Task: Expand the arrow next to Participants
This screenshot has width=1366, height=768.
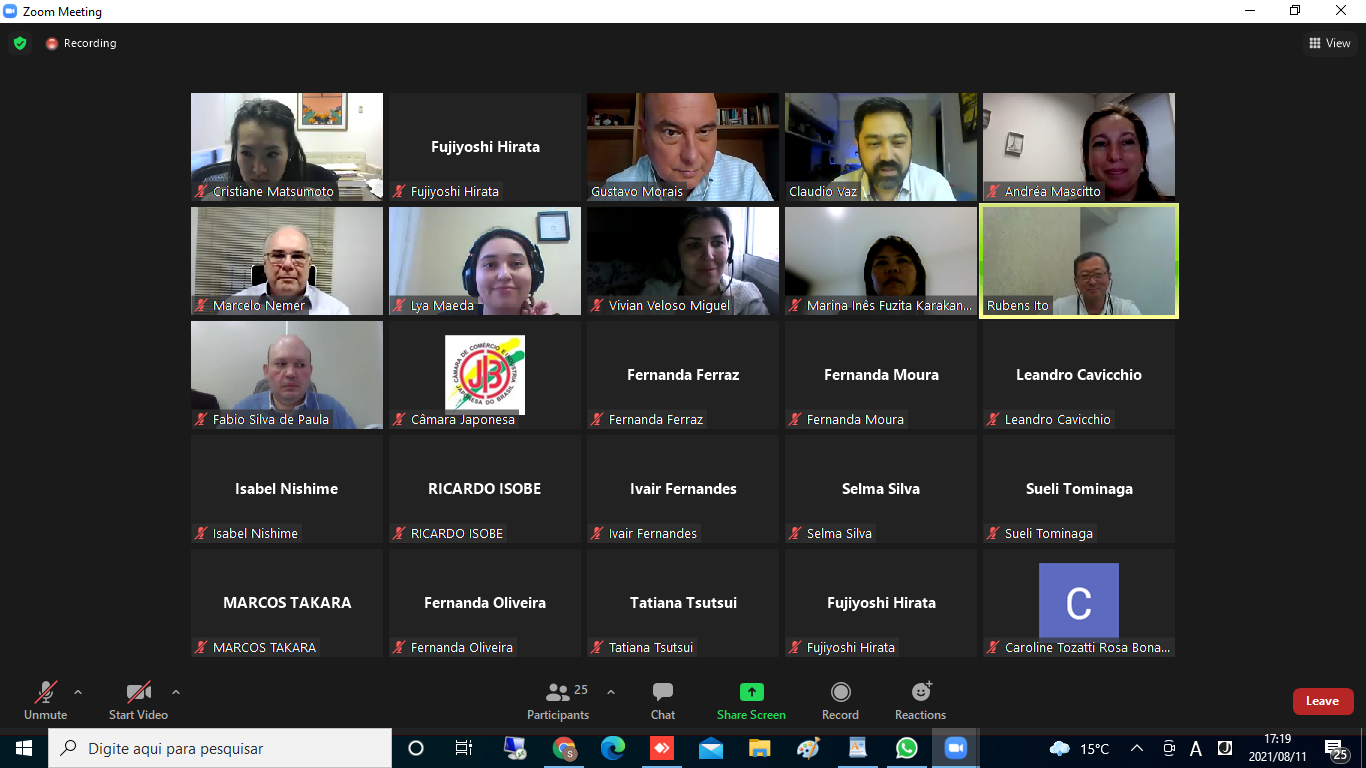Action: (x=611, y=691)
